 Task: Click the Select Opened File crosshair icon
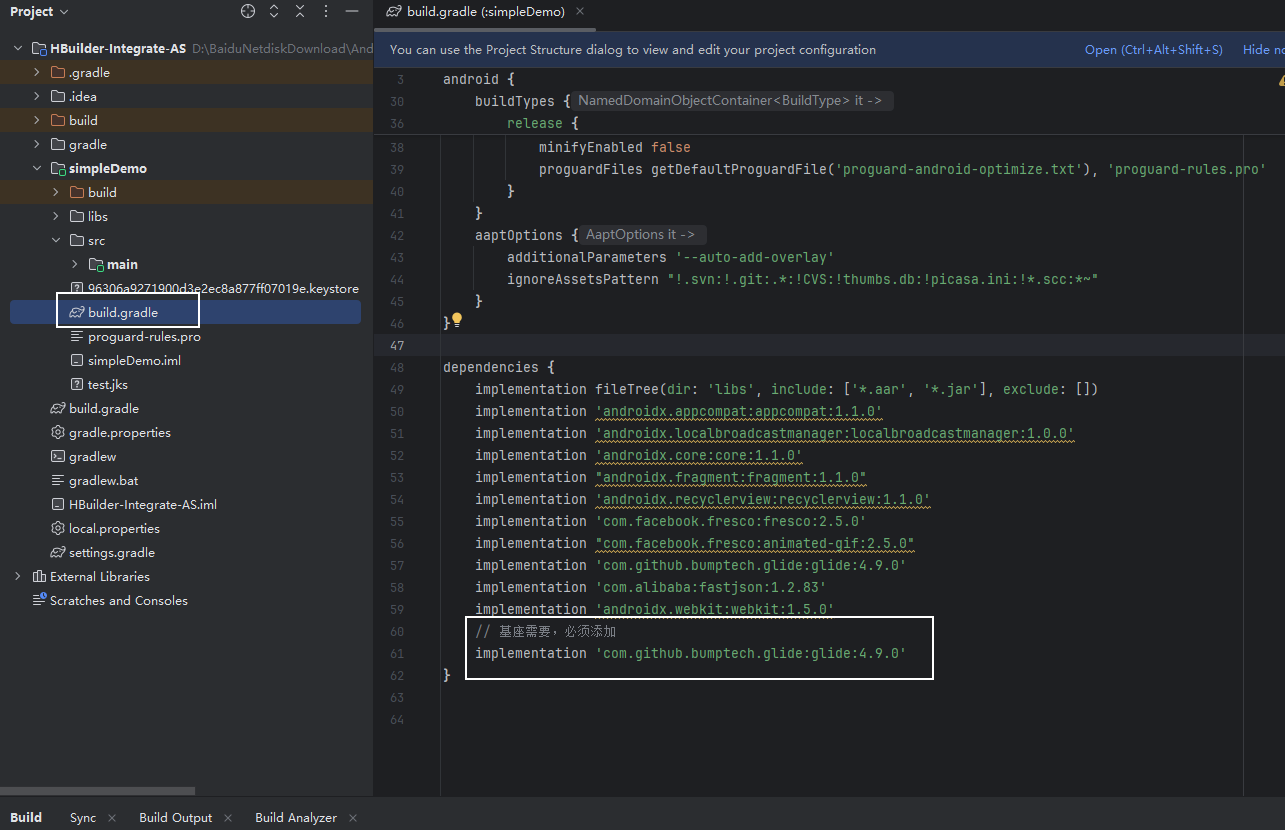(x=248, y=11)
